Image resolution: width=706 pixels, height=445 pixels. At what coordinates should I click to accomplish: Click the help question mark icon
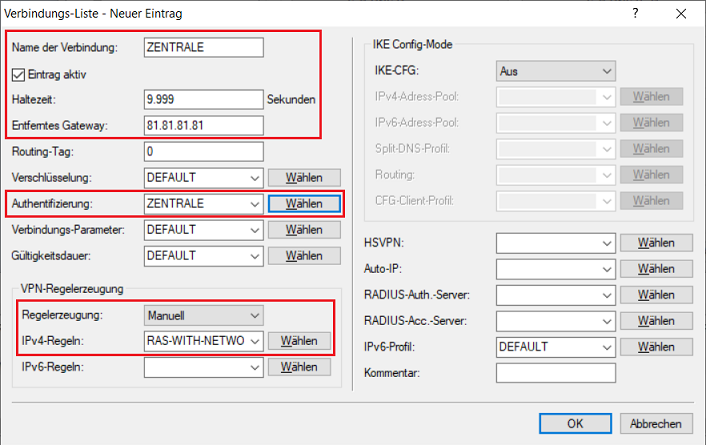click(635, 15)
